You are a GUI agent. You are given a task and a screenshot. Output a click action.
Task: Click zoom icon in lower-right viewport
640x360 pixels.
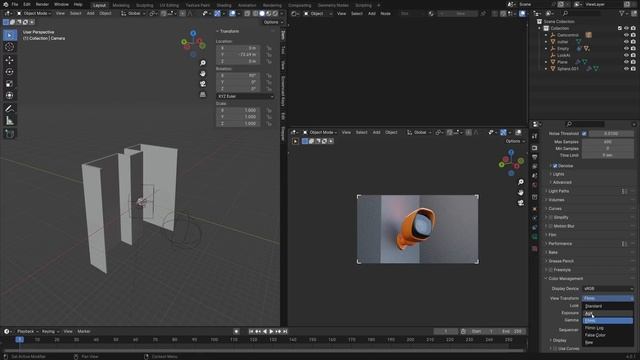click(x=521, y=182)
